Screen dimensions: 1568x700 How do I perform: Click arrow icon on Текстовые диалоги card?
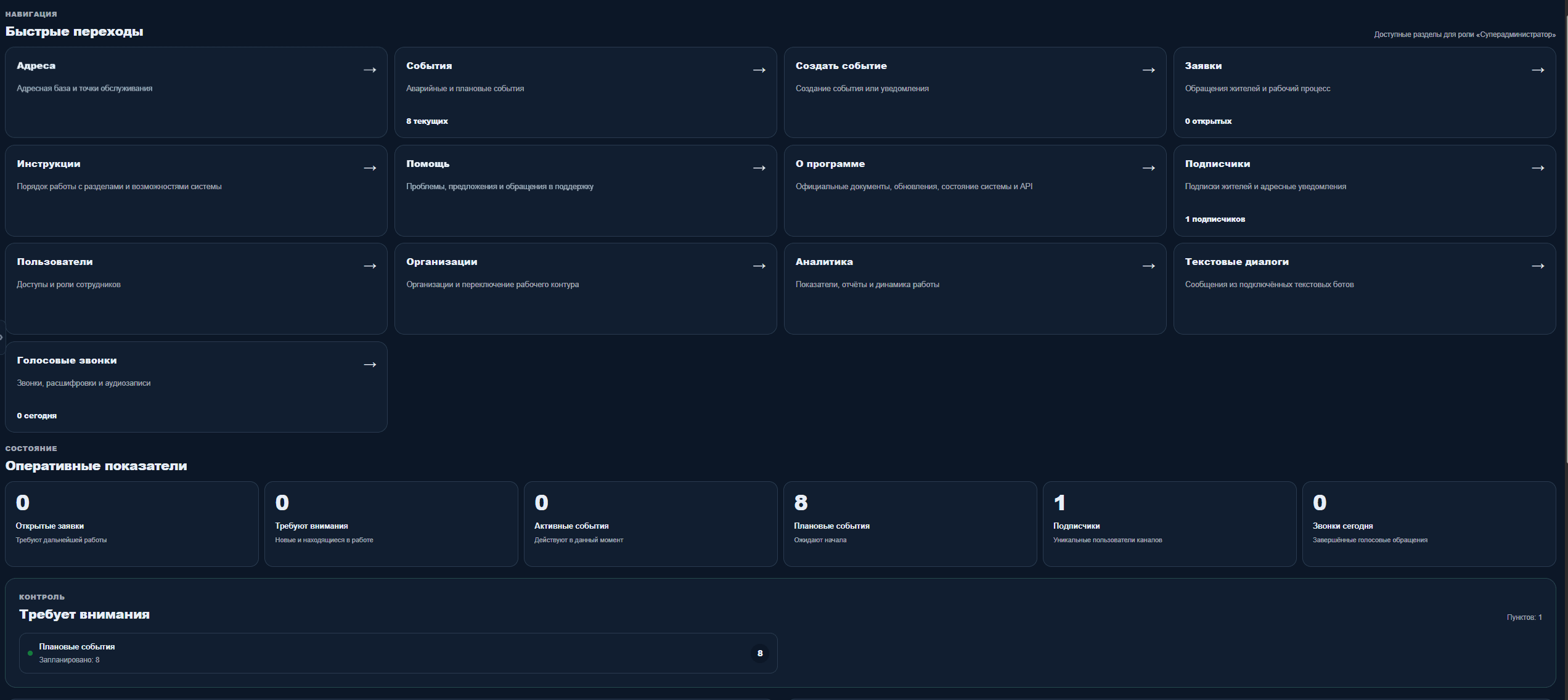point(1538,266)
